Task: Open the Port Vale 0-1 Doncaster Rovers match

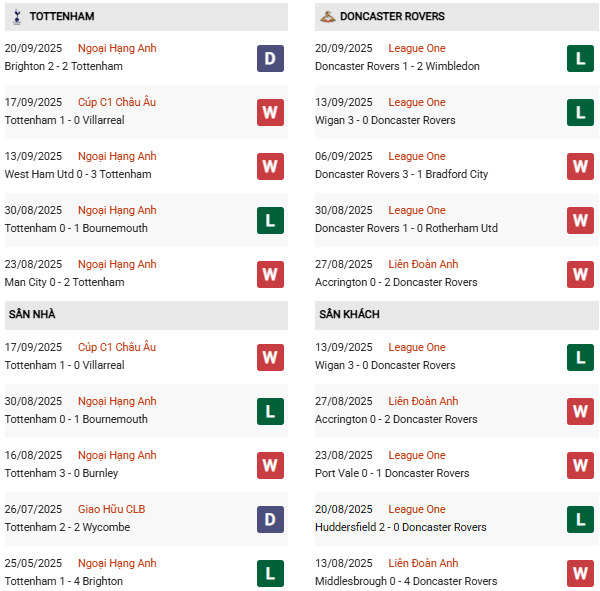Action: pos(392,473)
